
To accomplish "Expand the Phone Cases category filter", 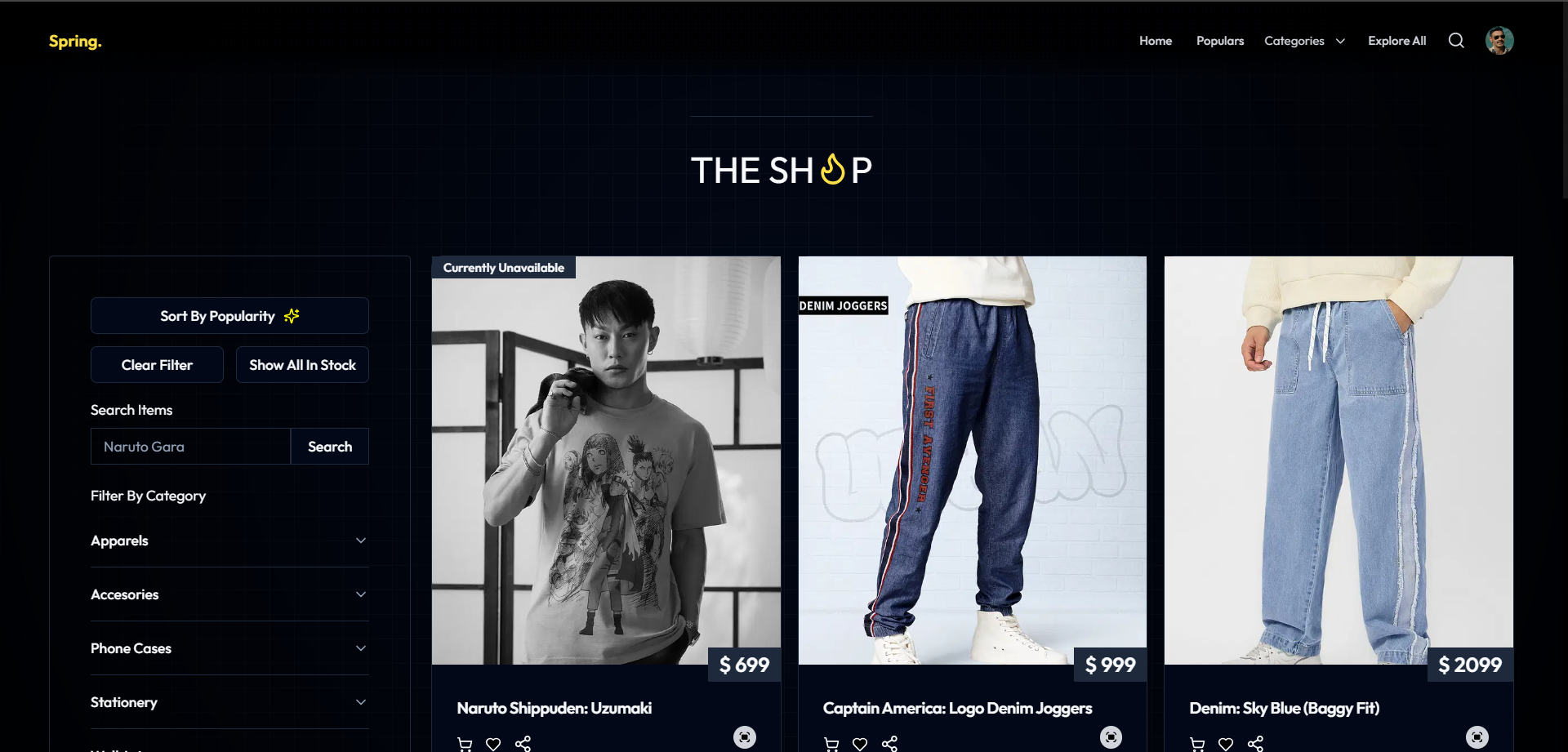I will pyautogui.click(x=229, y=648).
